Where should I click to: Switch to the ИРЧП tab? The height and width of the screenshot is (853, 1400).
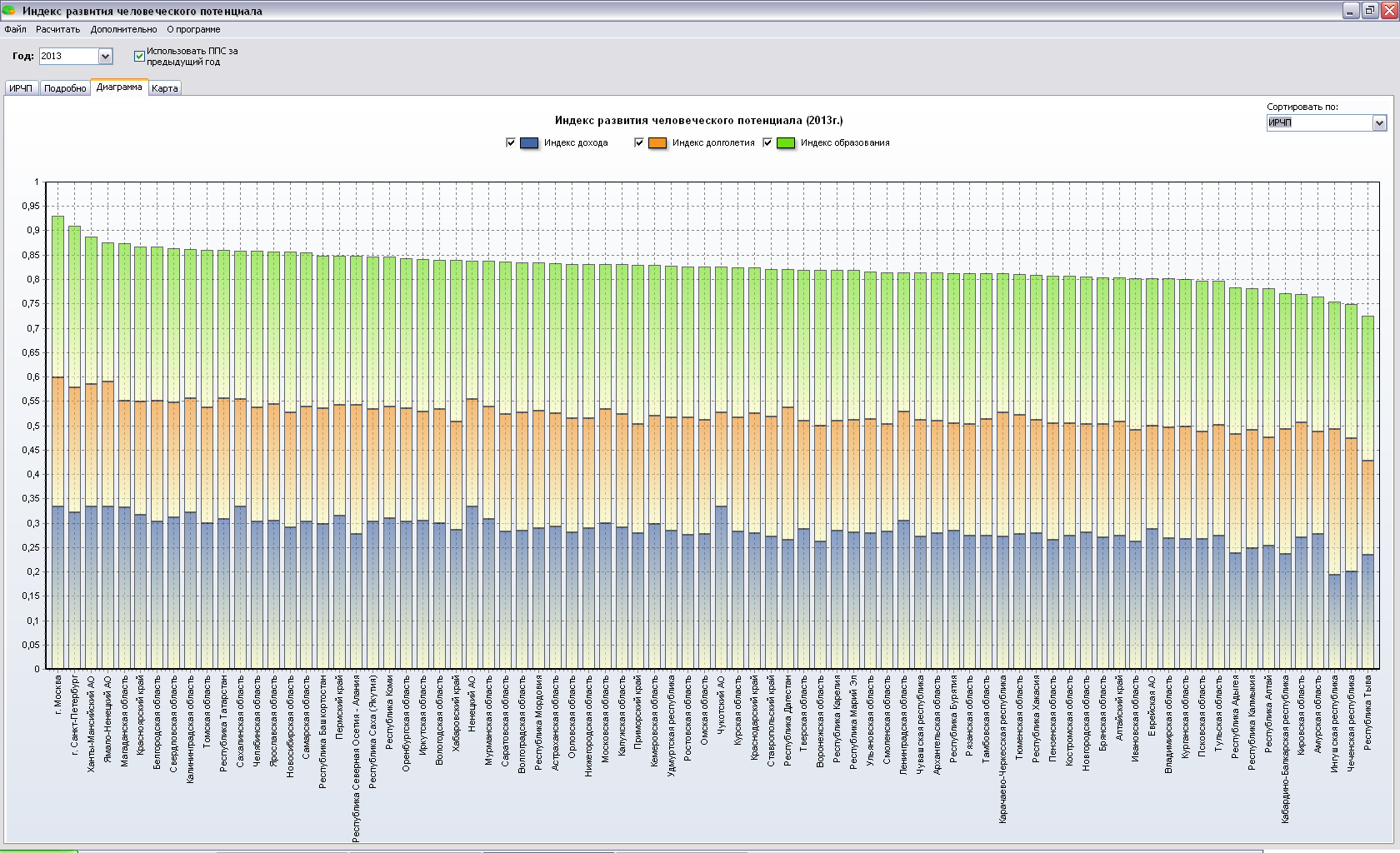(21, 88)
